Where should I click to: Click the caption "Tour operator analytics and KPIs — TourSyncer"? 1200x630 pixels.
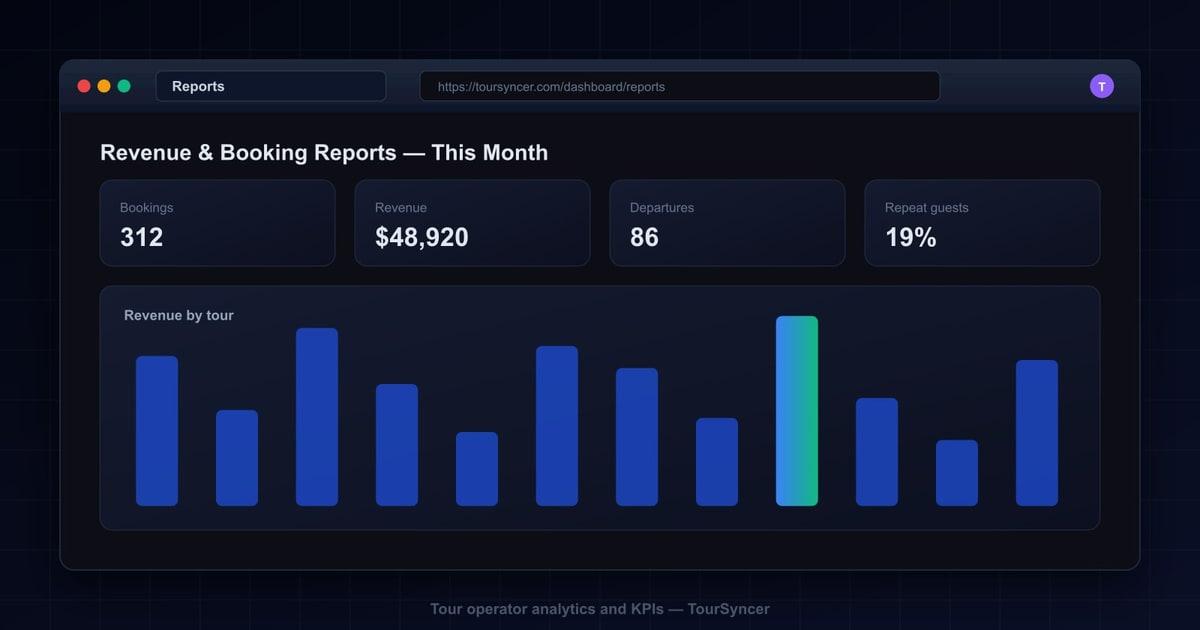600,609
